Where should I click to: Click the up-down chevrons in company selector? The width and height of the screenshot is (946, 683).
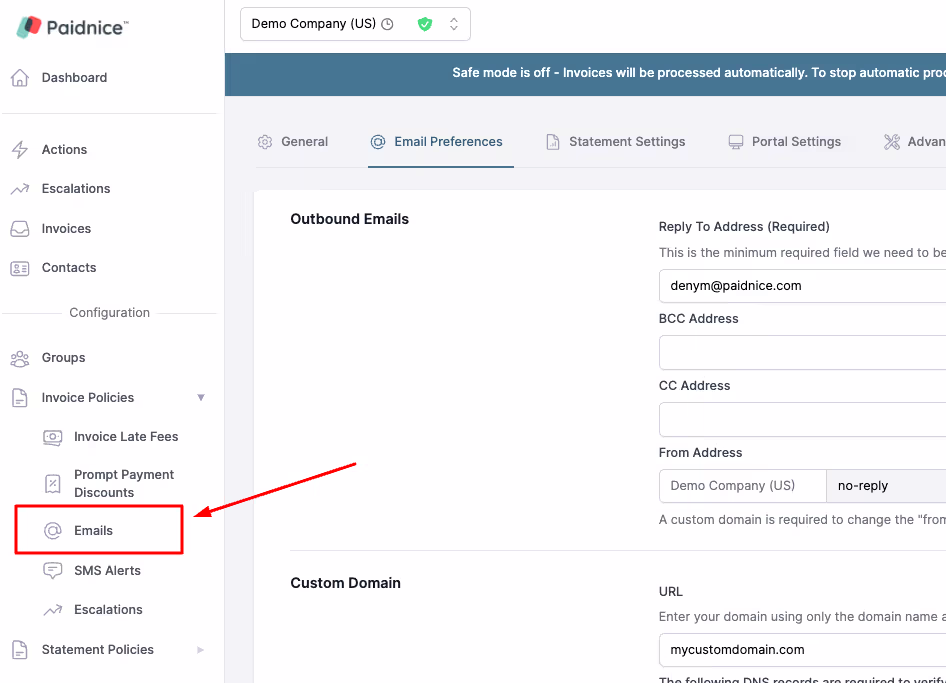pyautogui.click(x=454, y=24)
